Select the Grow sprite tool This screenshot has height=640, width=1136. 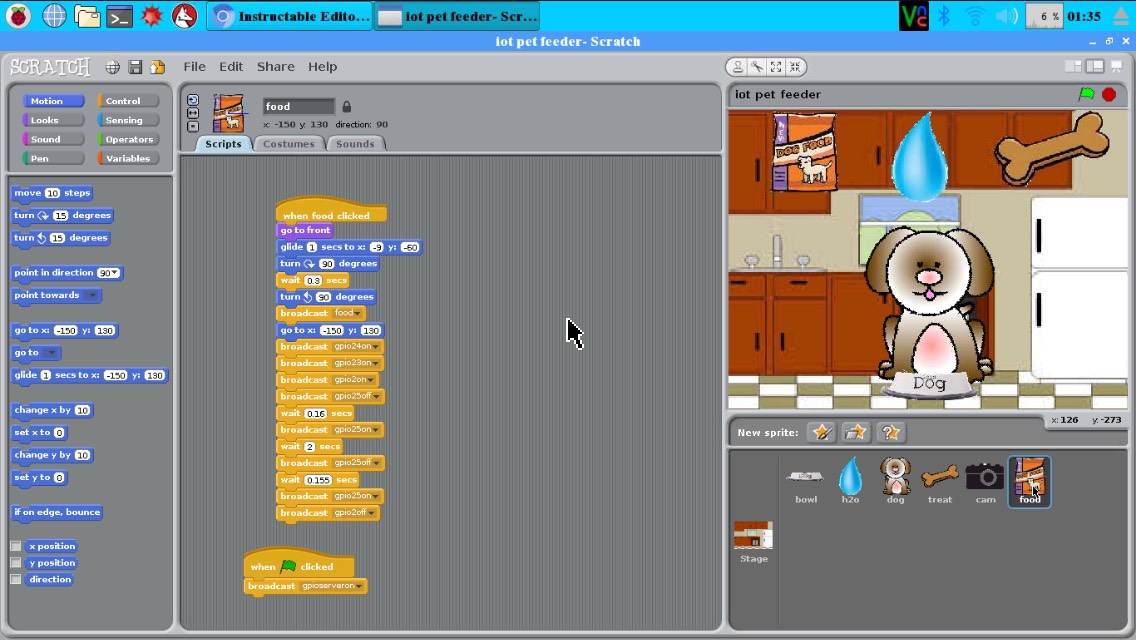776,67
